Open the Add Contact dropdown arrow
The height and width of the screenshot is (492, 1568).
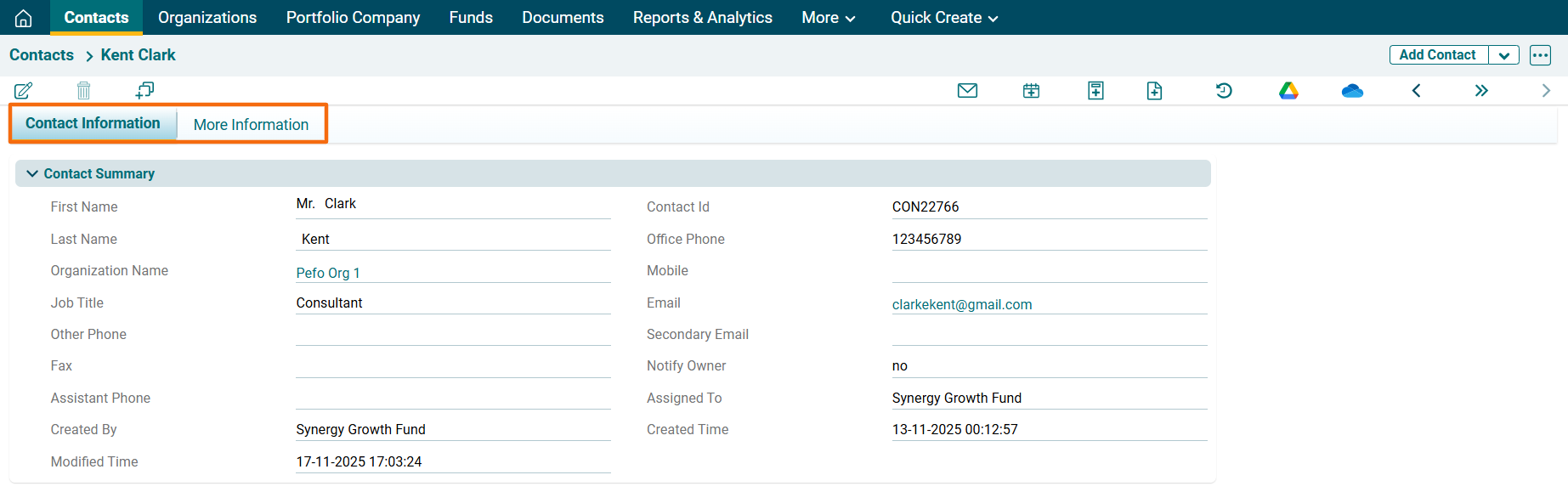click(1503, 55)
